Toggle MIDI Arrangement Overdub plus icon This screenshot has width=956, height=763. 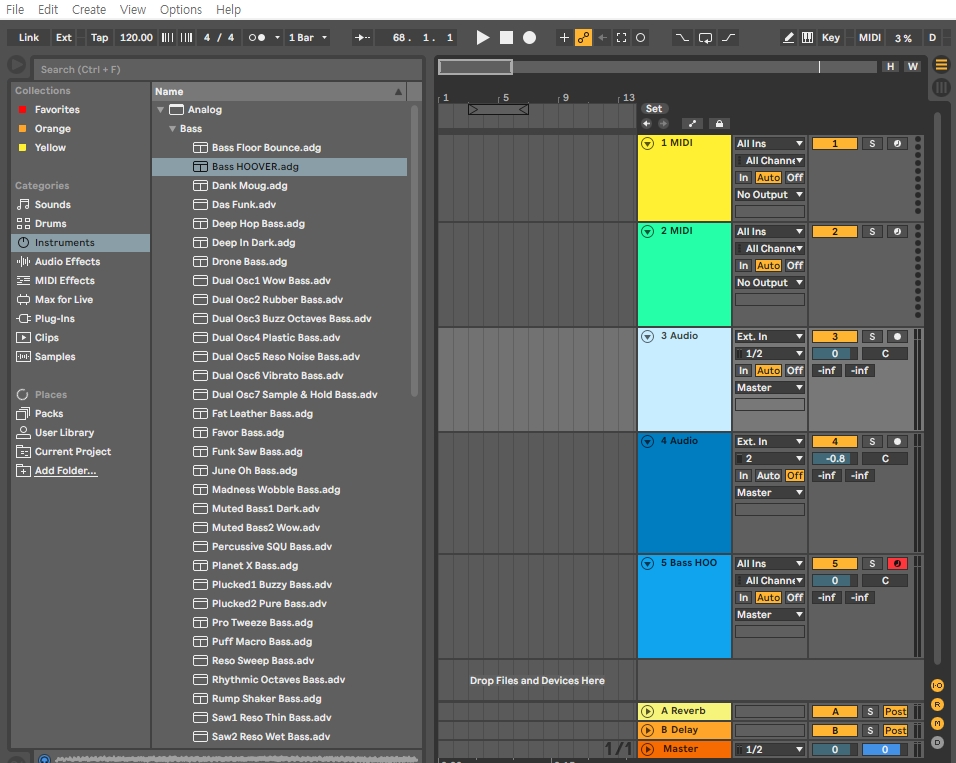tap(564, 38)
